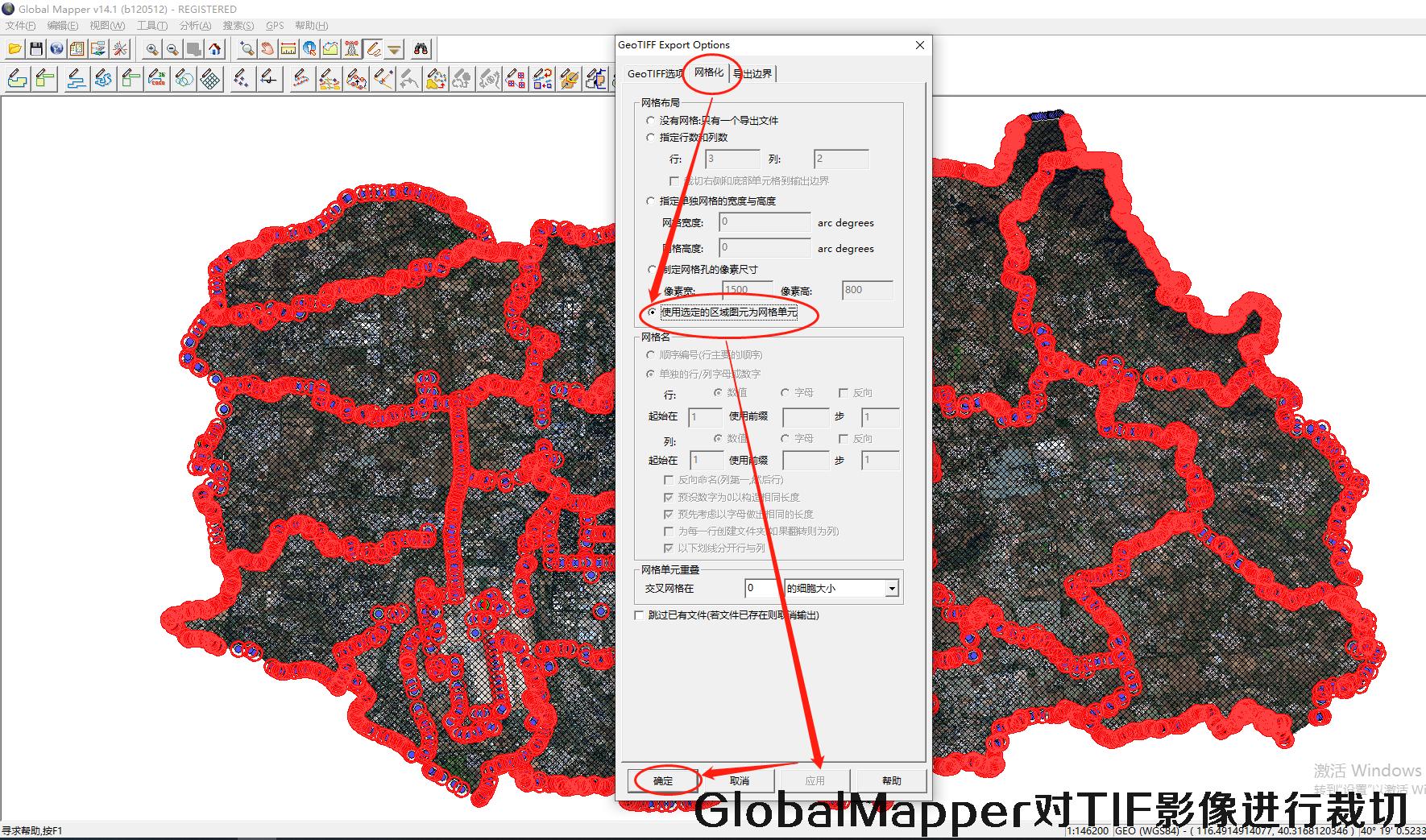Click the 交叉网格在 overlap value field
This screenshot has height=840, width=1426.
[x=762, y=589]
